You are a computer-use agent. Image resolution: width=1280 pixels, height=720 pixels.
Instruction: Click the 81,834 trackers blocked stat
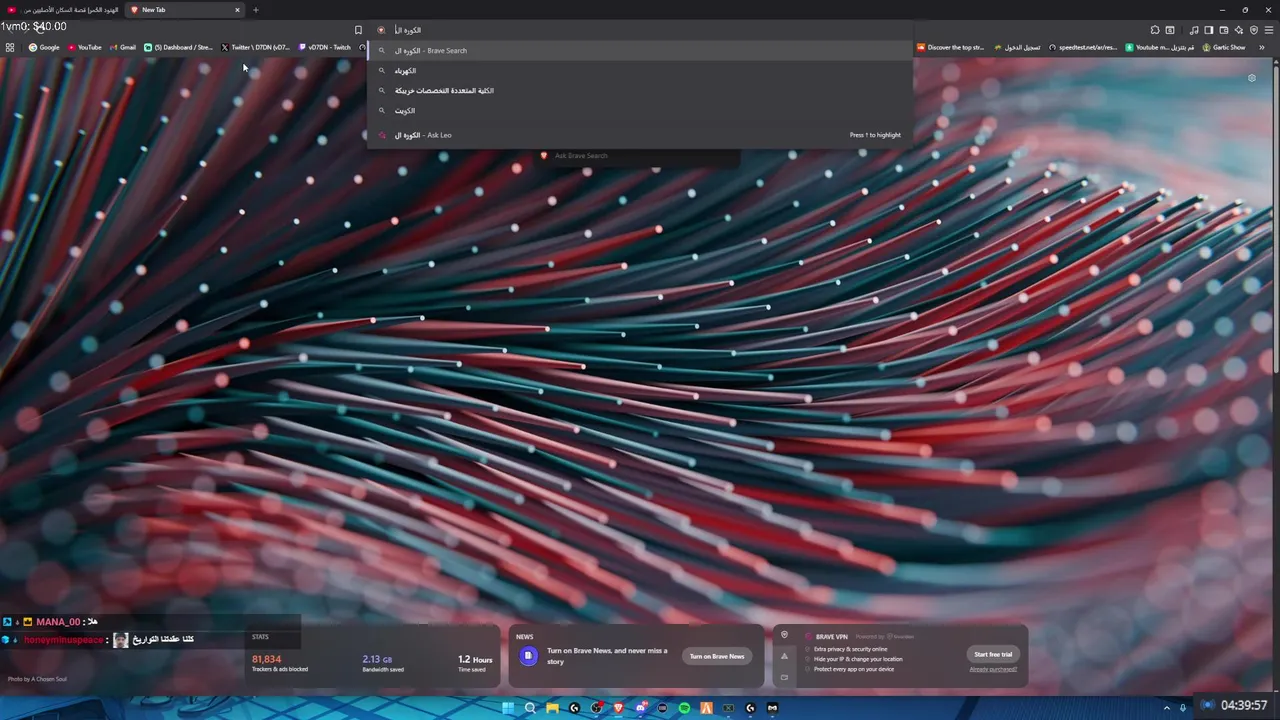pyautogui.click(x=280, y=663)
